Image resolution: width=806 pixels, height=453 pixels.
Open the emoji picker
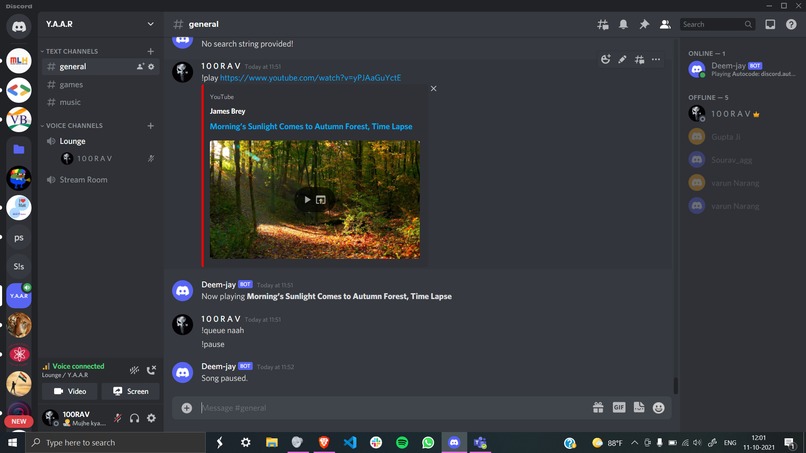coord(658,408)
